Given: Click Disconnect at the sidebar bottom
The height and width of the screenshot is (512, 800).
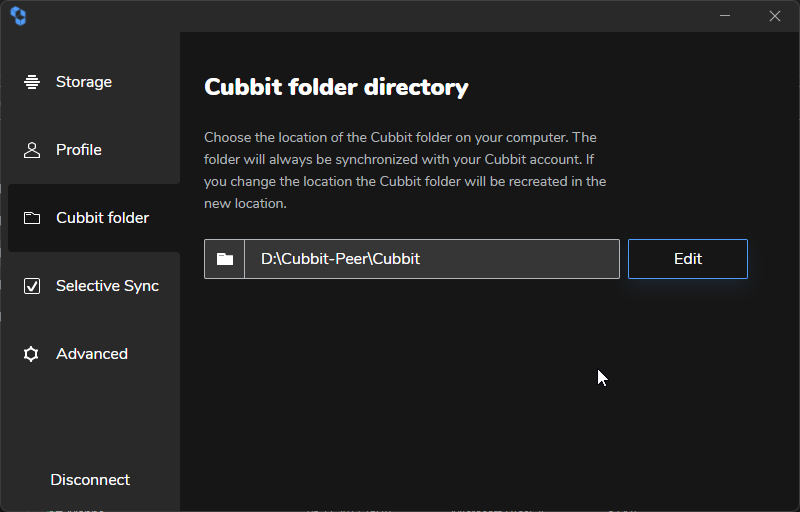Looking at the screenshot, I should coord(90,480).
